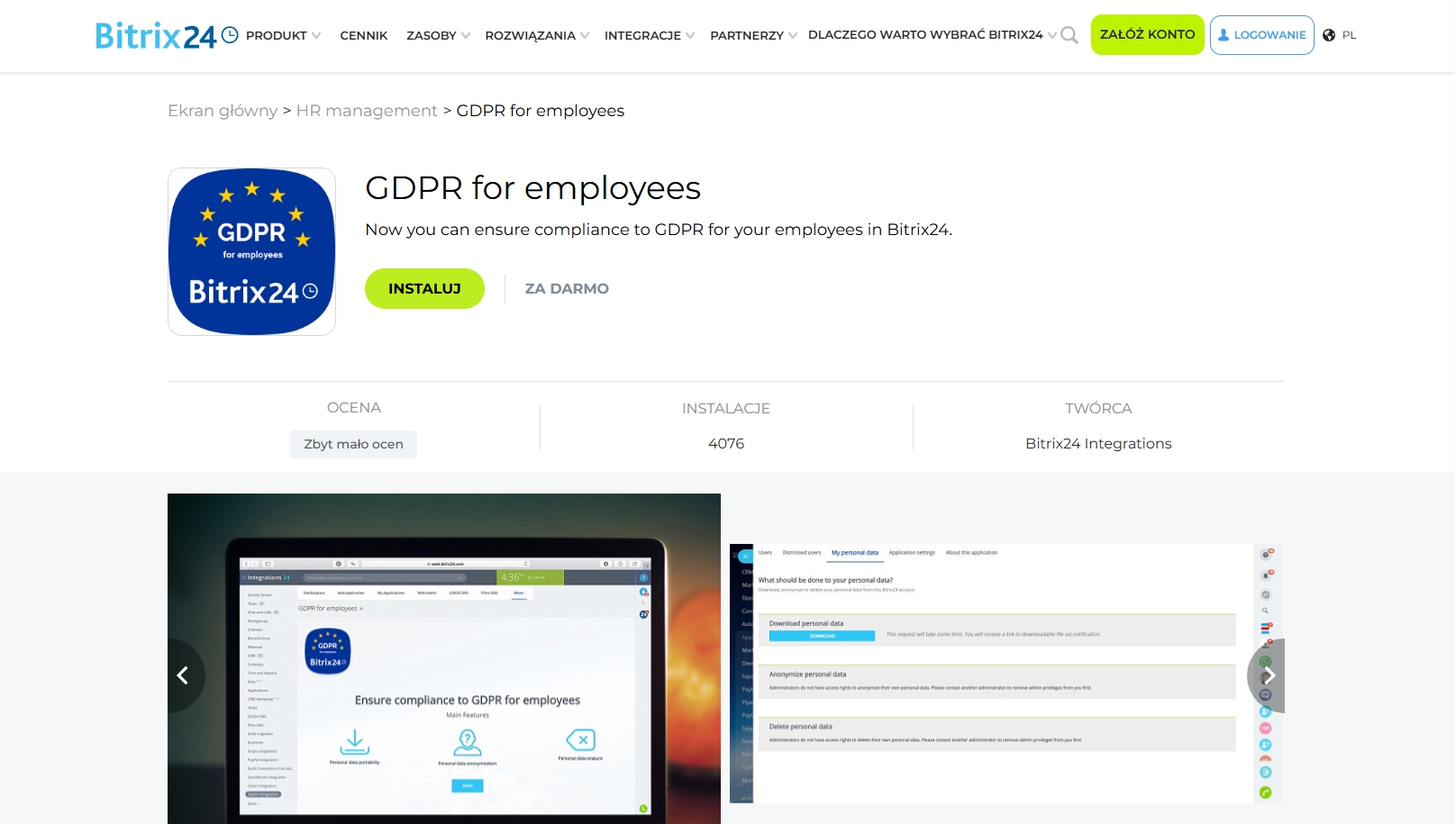1456x824 pixels.
Task: Open the Bitrix24 Integrations developer link
Action: point(1098,443)
